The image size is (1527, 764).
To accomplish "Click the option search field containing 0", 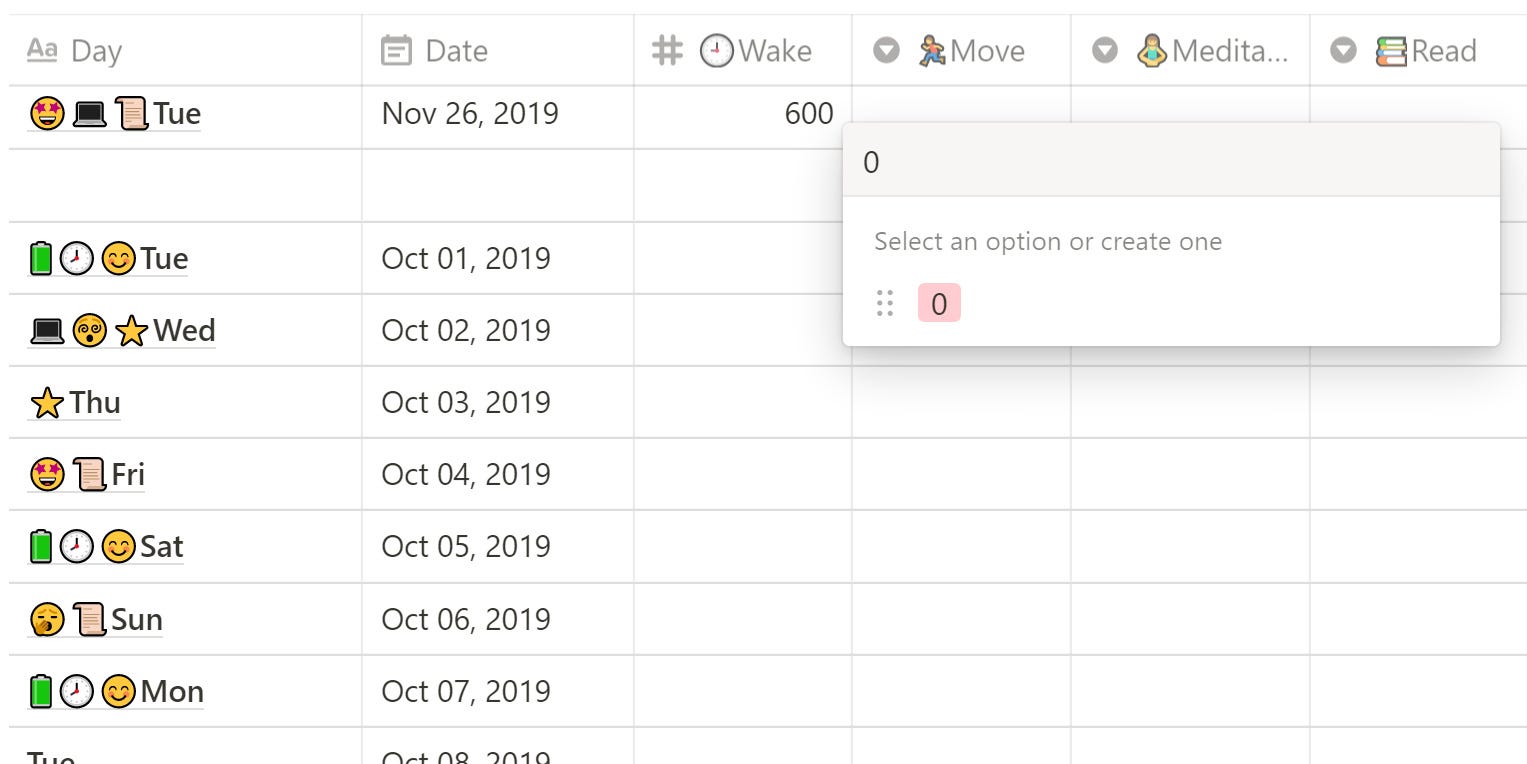I will 1171,162.
